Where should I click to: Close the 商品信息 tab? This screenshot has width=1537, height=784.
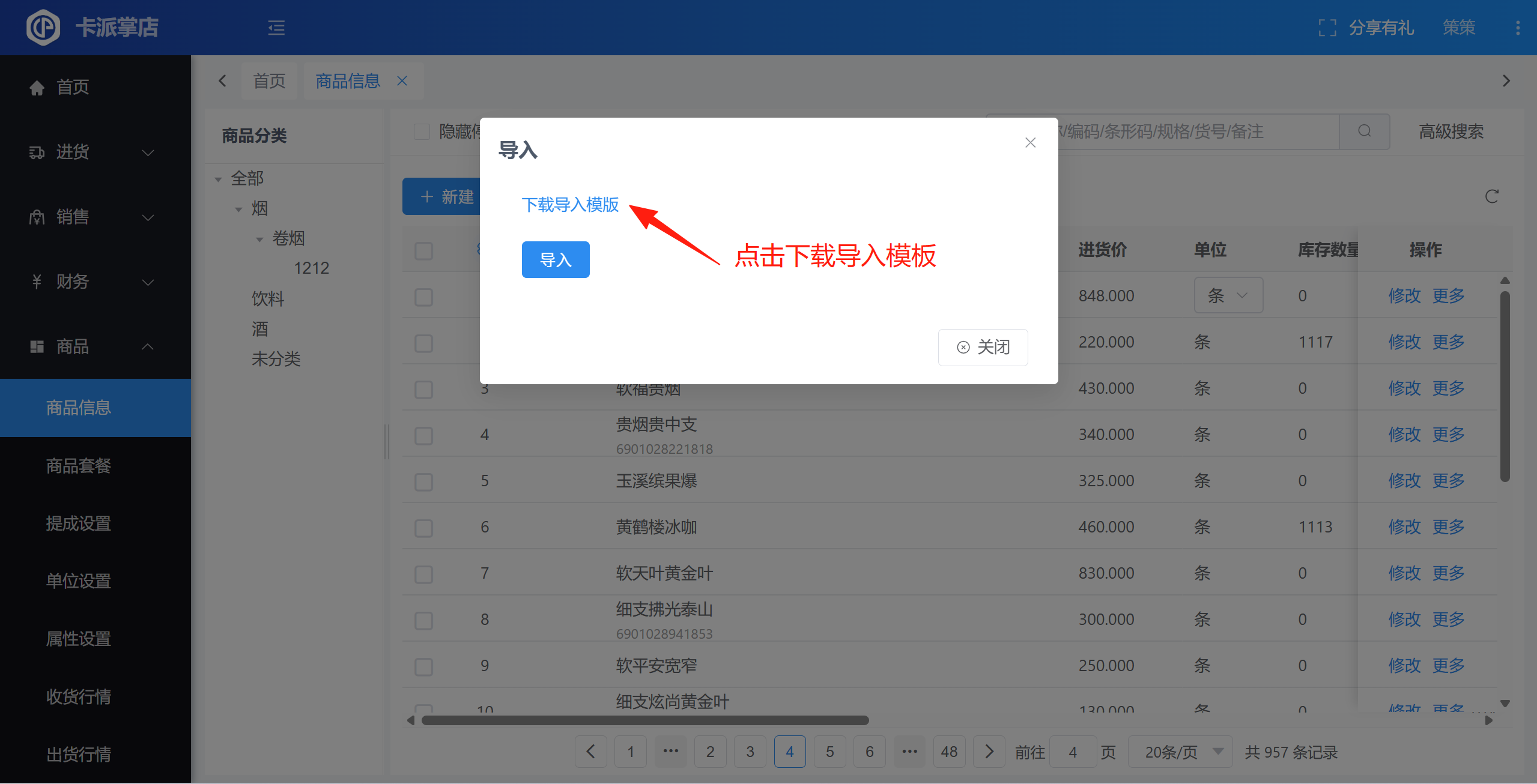(402, 81)
